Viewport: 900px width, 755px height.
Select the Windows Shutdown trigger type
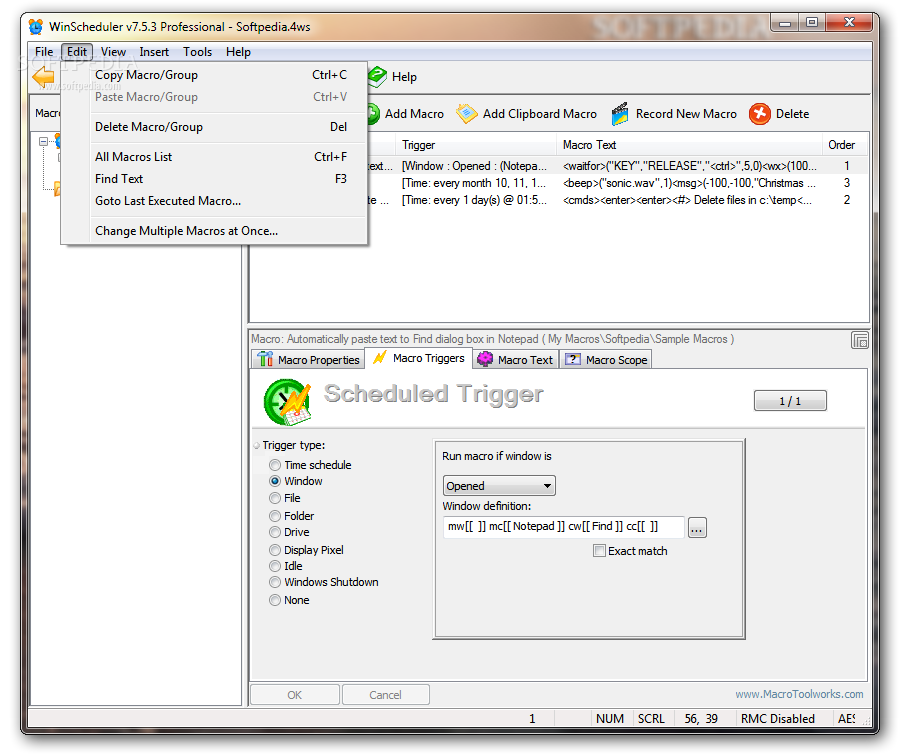click(x=275, y=582)
